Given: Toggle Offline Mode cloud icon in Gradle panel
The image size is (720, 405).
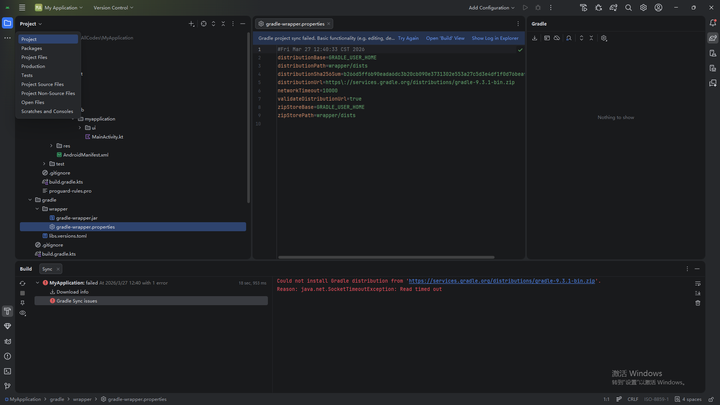Looking at the screenshot, I should pyautogui.click(x=557, y=38).
